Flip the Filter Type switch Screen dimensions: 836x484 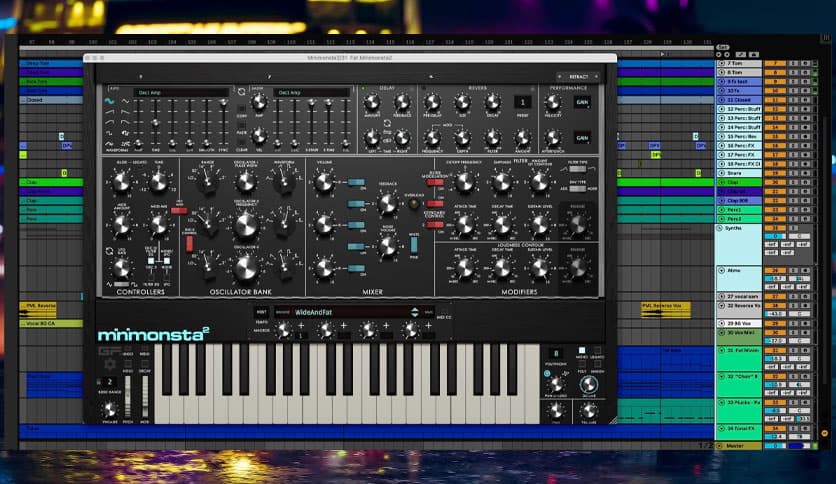coord(577,169)
